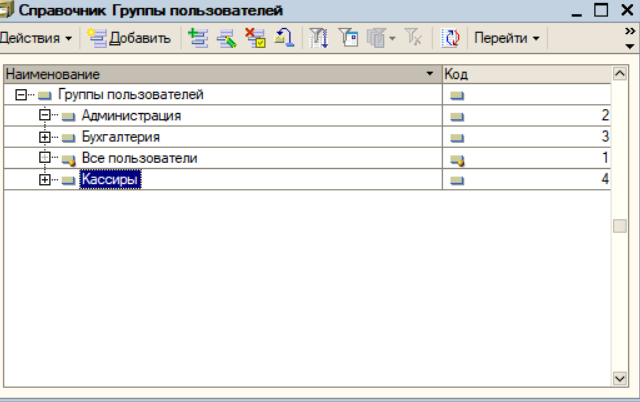640x402 pixels.
Task: Open the Перейти dropdown menu
Action: pos(507,38)
